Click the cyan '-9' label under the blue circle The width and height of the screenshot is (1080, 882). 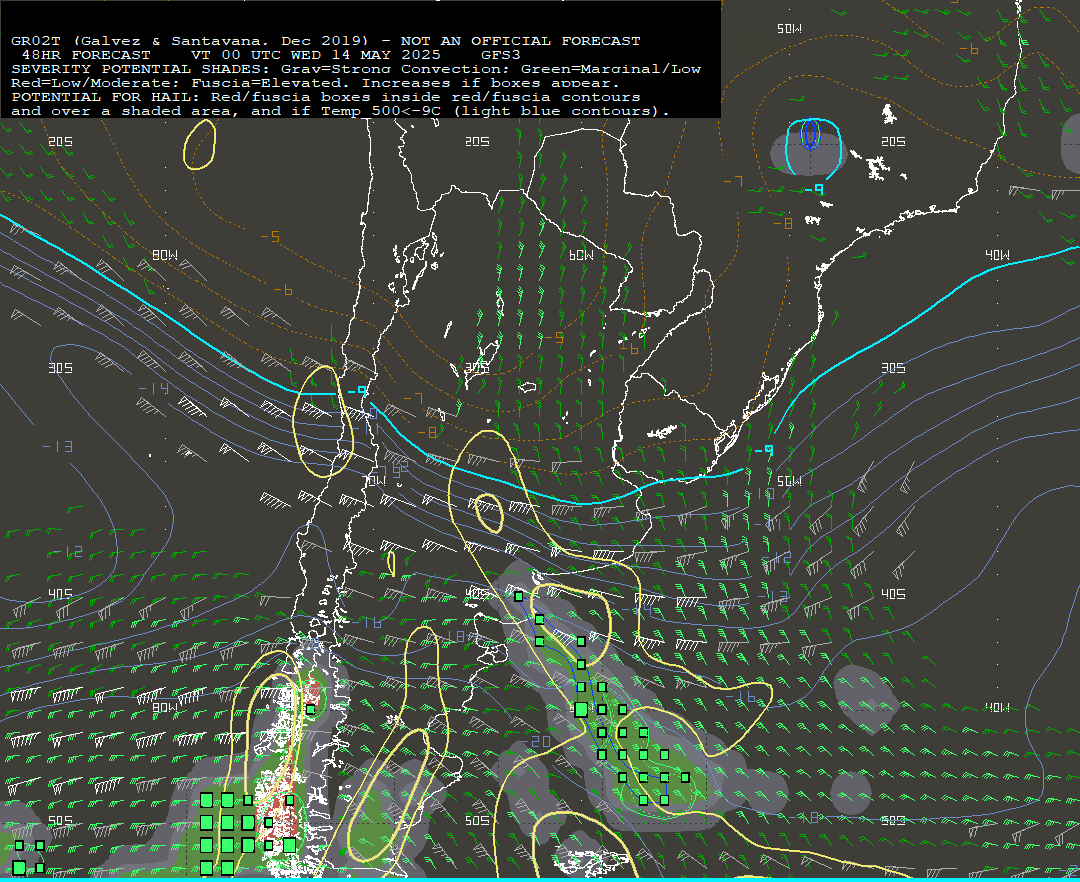pyautogui.click(x=815, y=189)
